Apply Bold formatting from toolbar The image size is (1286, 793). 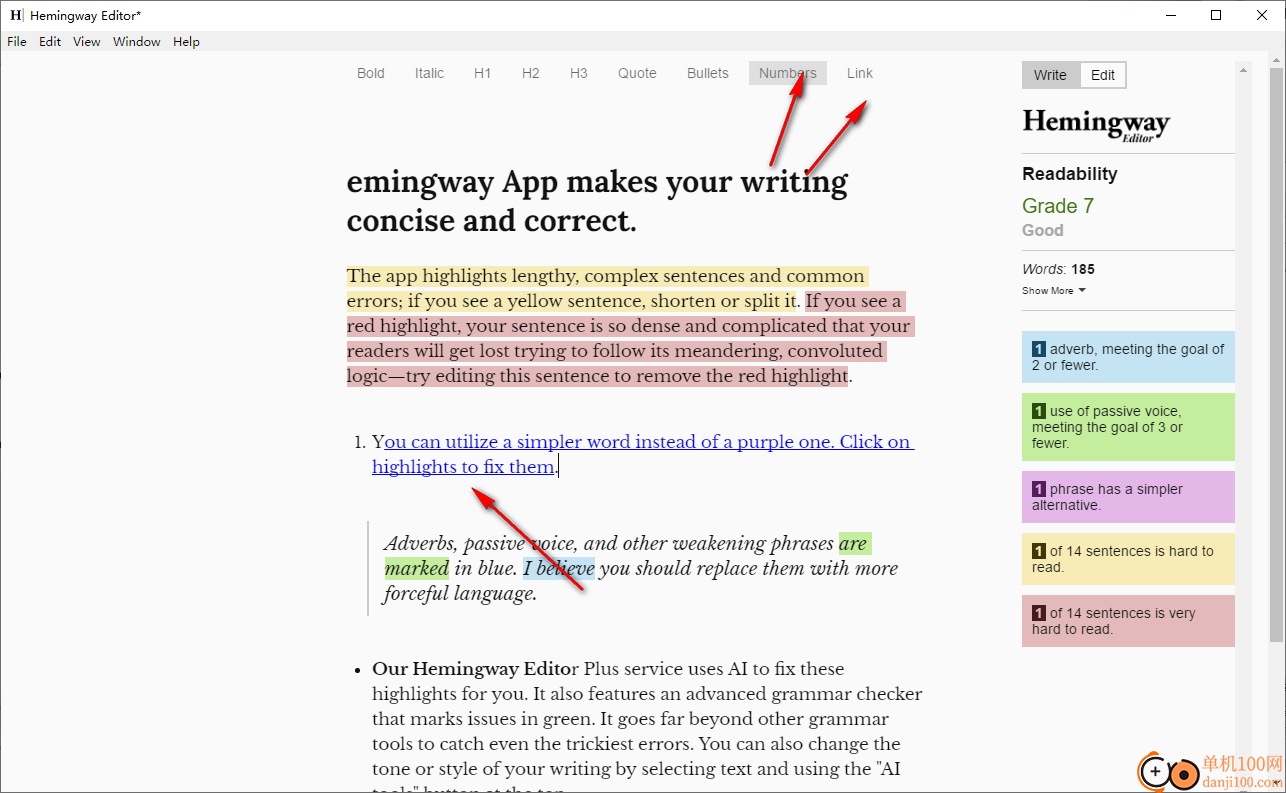coord(371,73)
